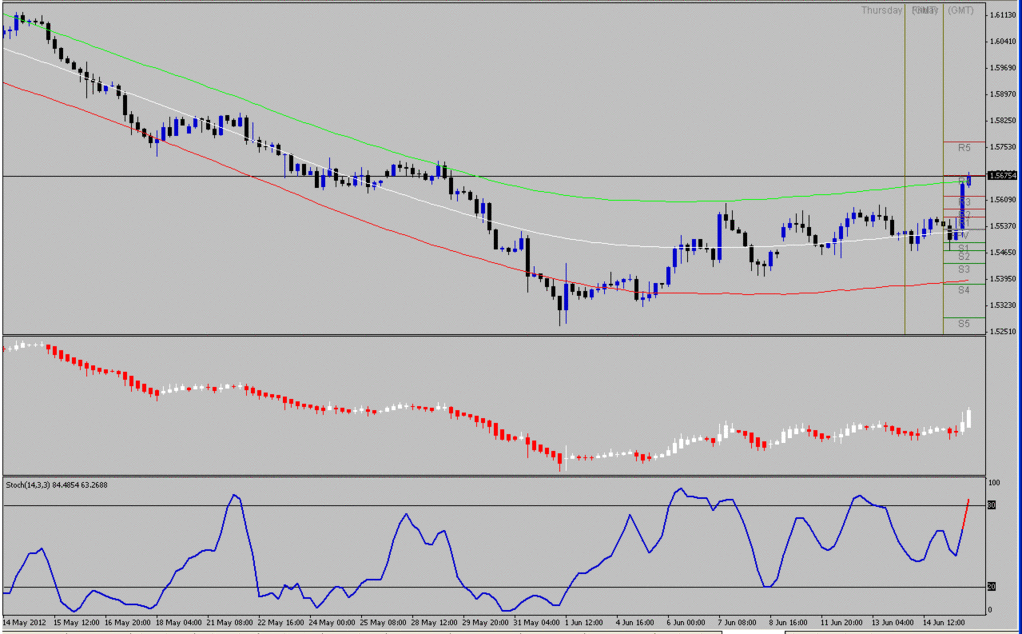Click the Thursday session label
This screenshot has width=1022, height=634.
[x=884, y=11]
